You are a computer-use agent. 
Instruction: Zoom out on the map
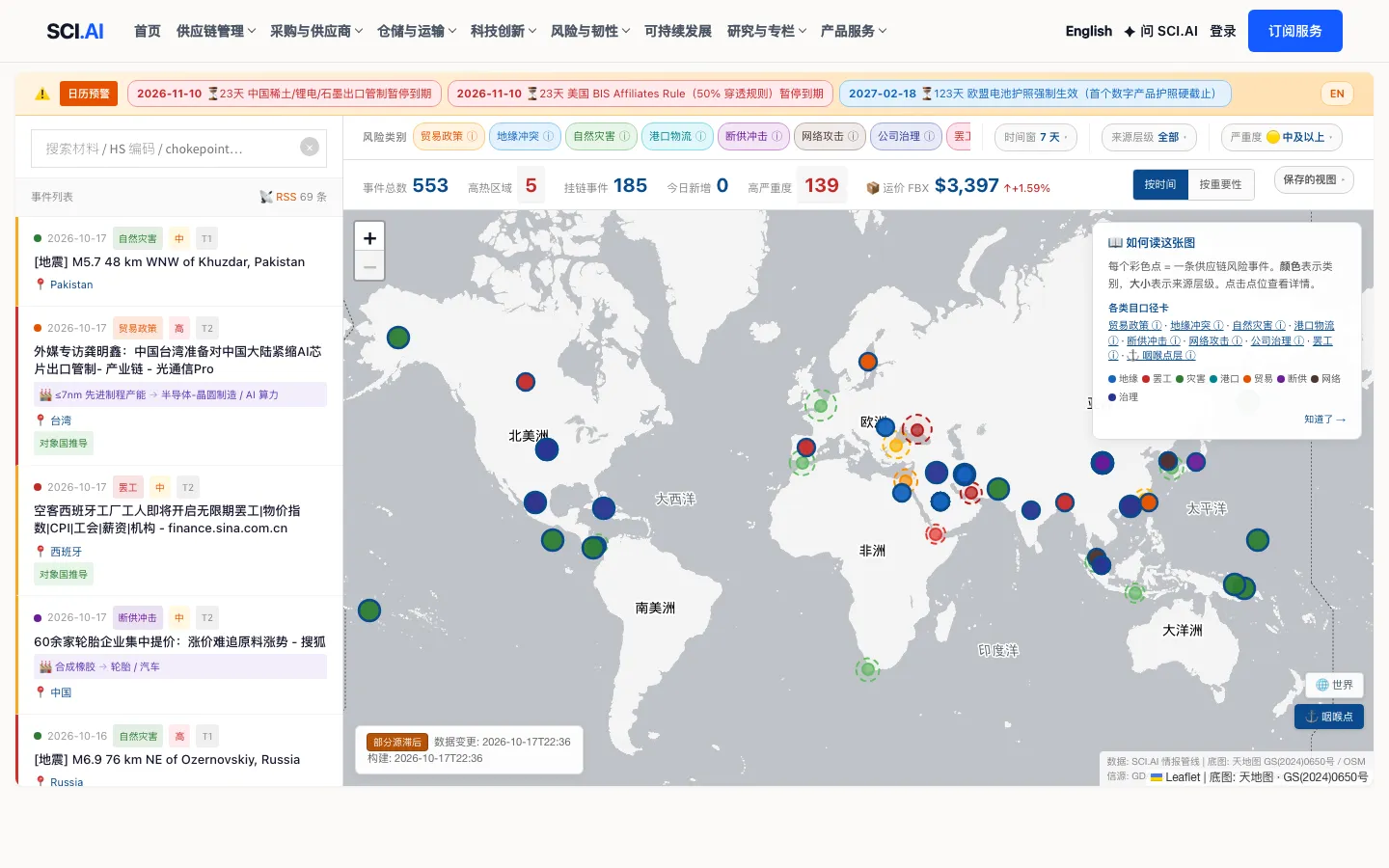click(x=369, y=266)
